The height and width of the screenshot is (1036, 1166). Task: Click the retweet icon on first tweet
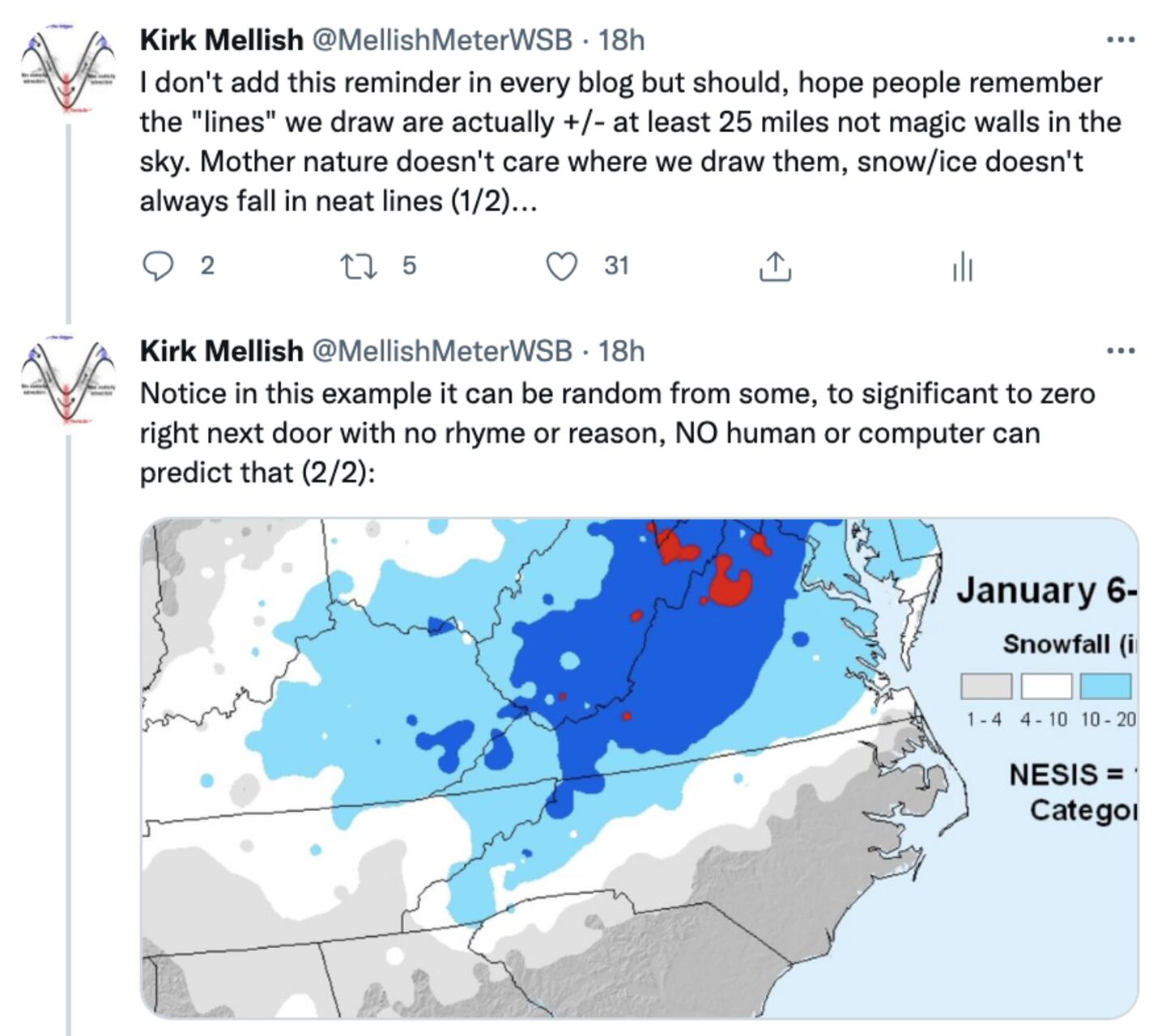click(358, 265)
